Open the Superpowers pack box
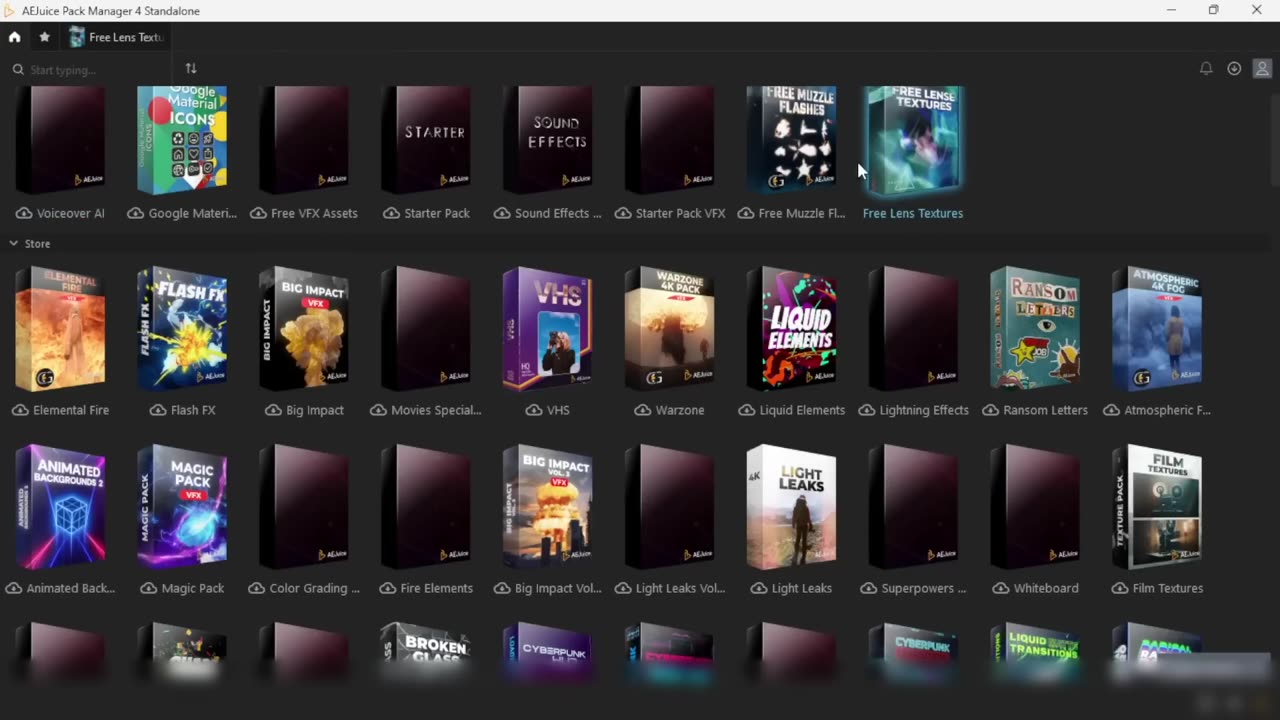Screen dimensions: 1280x720 (x=913, y=506)
